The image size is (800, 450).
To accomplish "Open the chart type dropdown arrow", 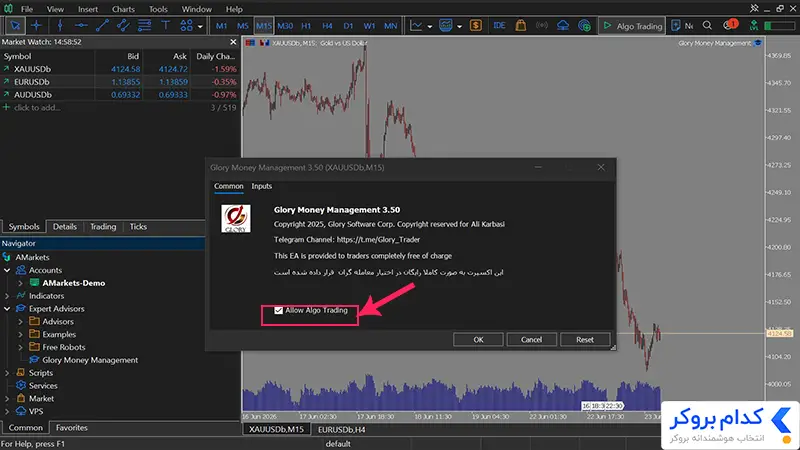I will (x=430, y=26).
